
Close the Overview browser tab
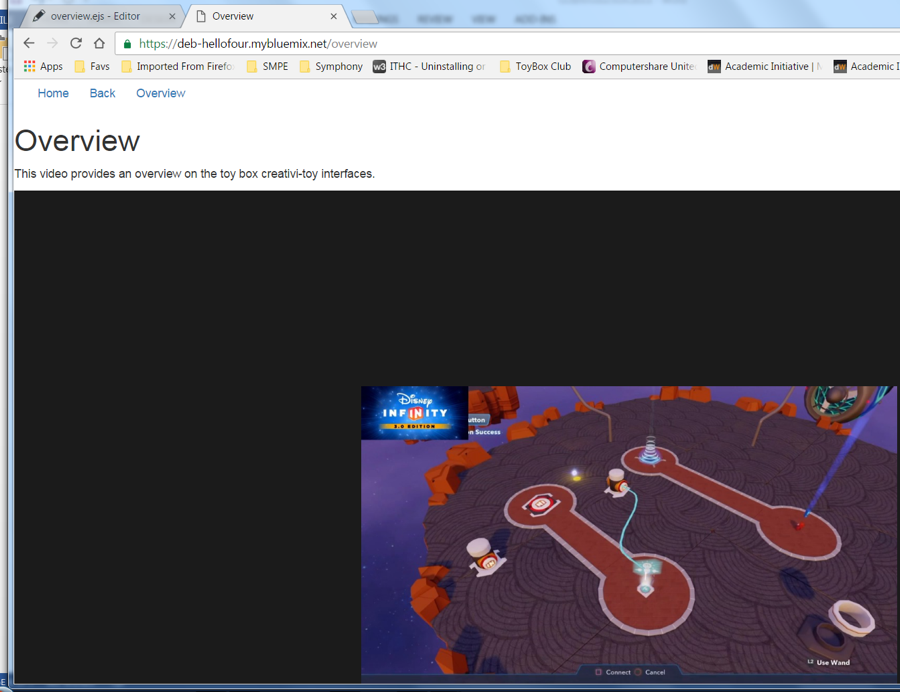click(x=333, y=17)
